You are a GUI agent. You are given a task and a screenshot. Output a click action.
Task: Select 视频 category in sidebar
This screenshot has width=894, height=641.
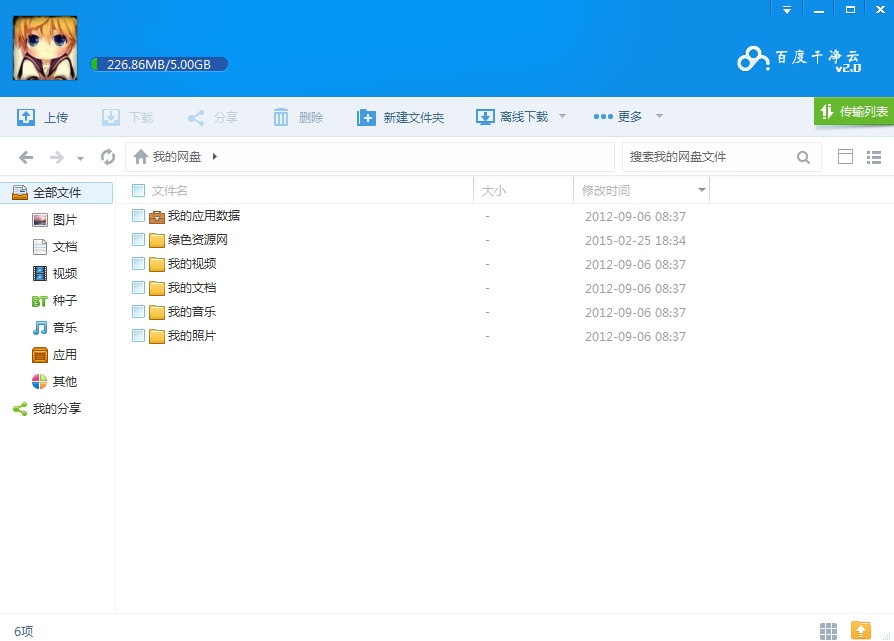(x=55, y=273)
